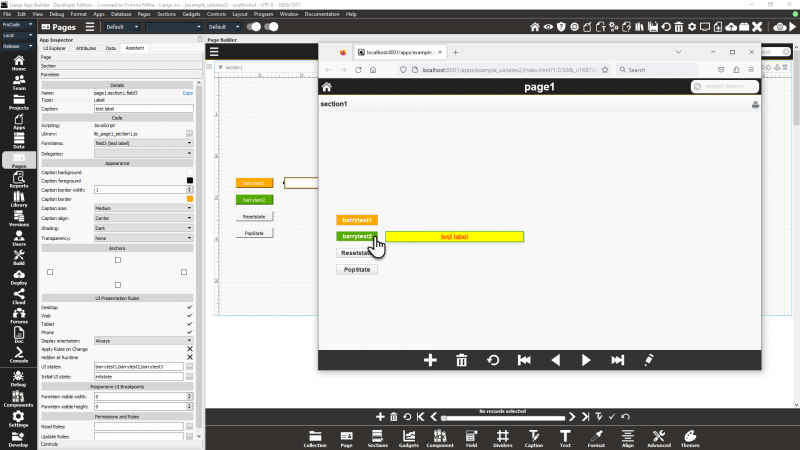The height and width of the screenshot is (450, 800).
Task: Open the Database menu
Action: point(121,14)
